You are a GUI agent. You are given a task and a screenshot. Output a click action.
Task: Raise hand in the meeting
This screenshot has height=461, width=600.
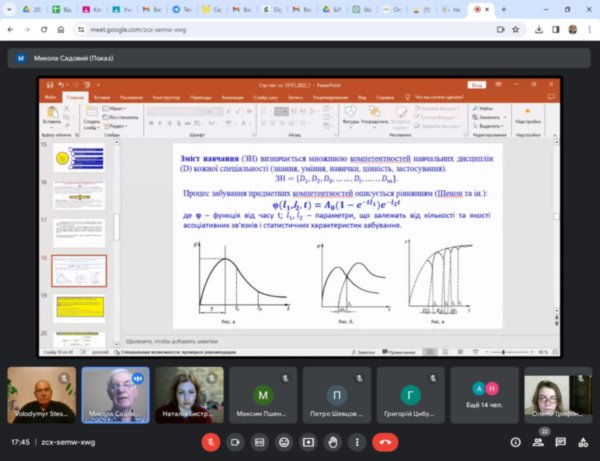pyautogui.click(x=333, y=441)
